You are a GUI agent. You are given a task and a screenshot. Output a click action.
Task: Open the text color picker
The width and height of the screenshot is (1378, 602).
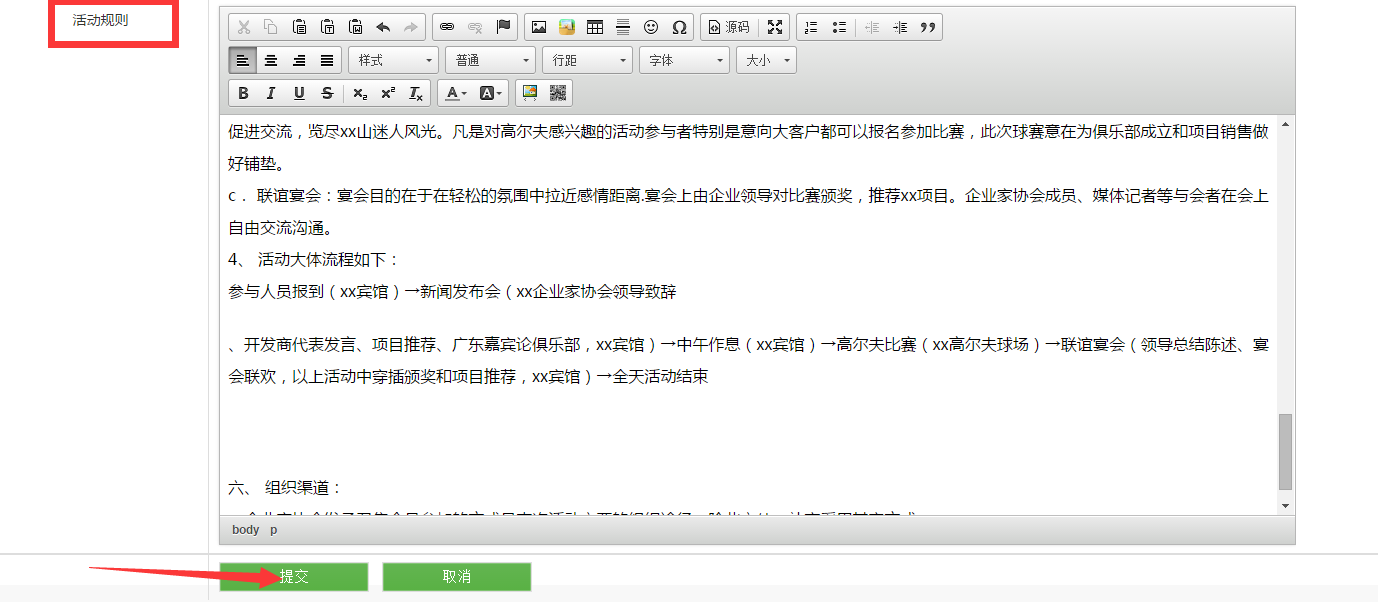click(456, 93)
